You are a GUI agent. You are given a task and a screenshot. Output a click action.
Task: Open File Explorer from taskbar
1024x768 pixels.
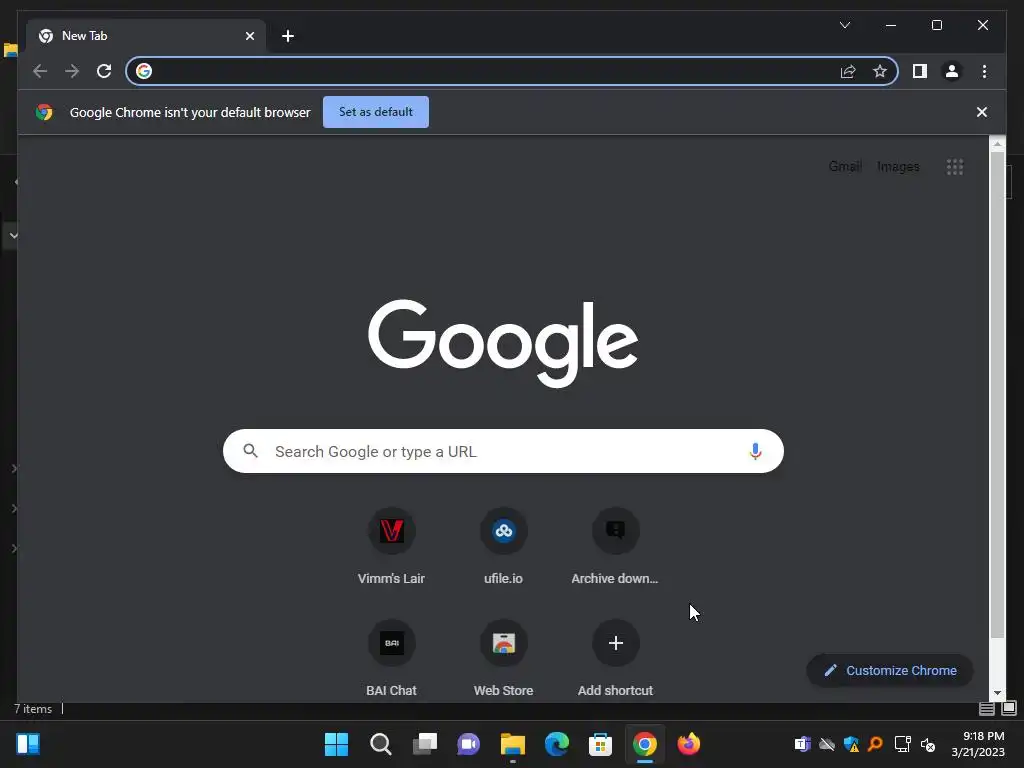click(x=513, y=744)
